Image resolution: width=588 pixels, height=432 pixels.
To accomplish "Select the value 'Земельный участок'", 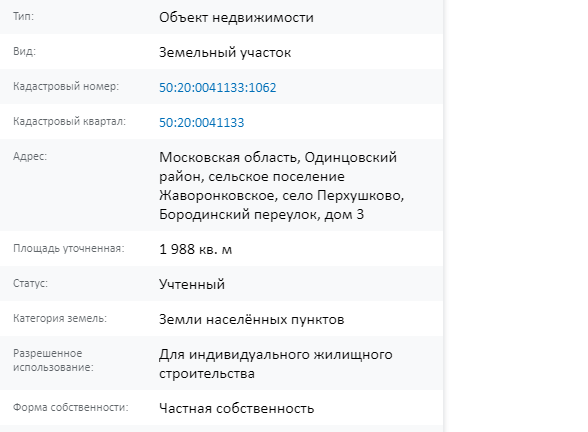I will click(225, 52).
